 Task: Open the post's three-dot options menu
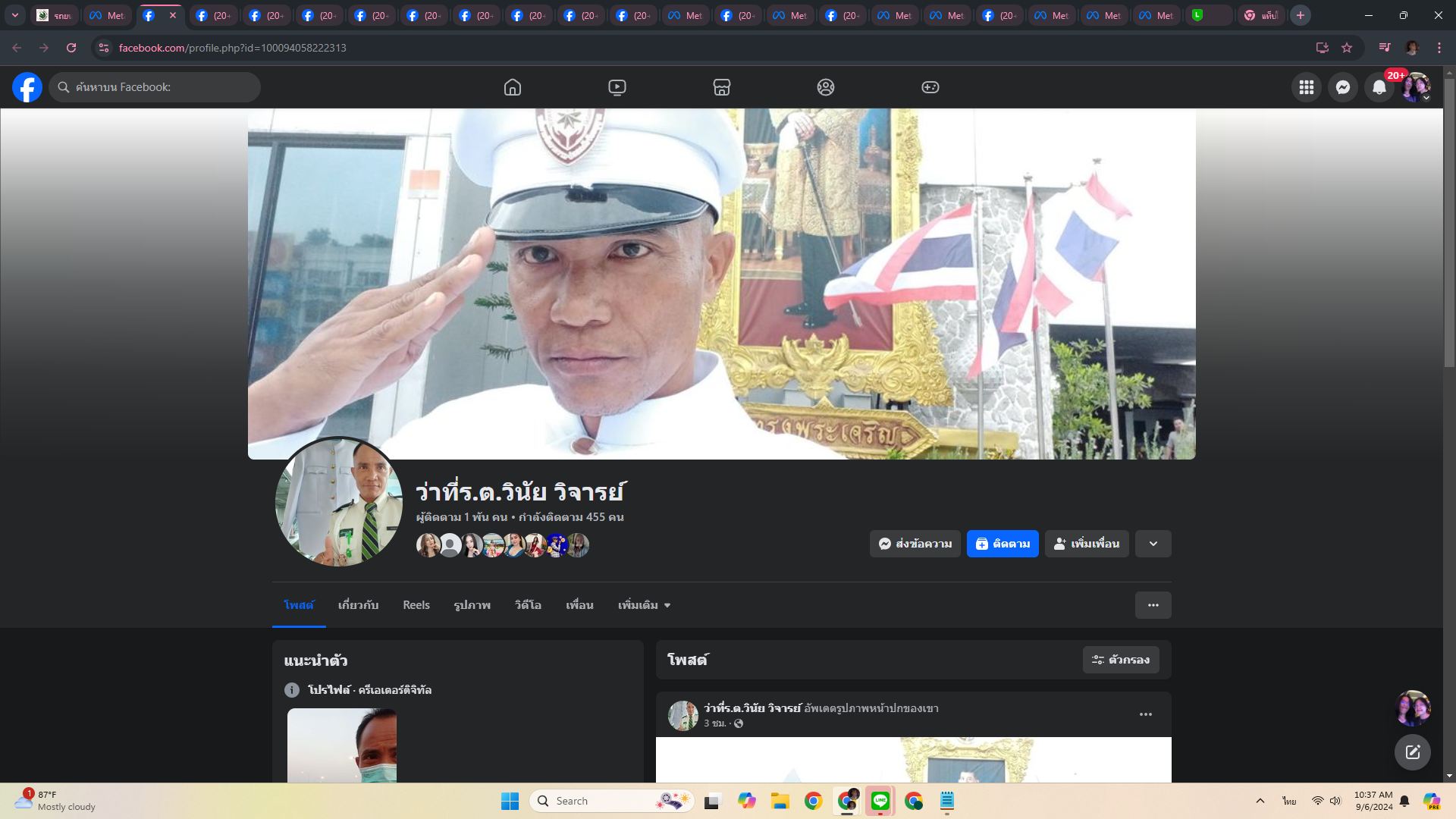pos(1145,714)
